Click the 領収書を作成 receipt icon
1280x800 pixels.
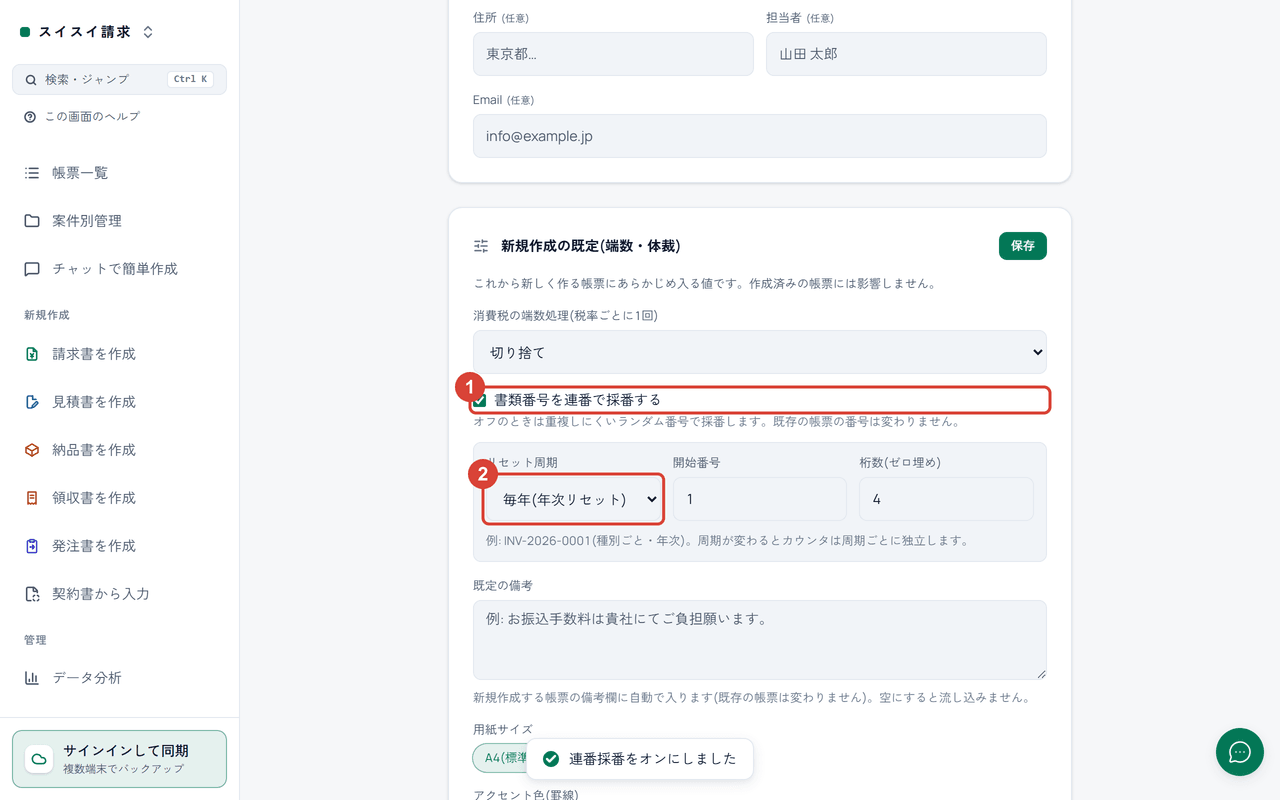tap(32, 498)
